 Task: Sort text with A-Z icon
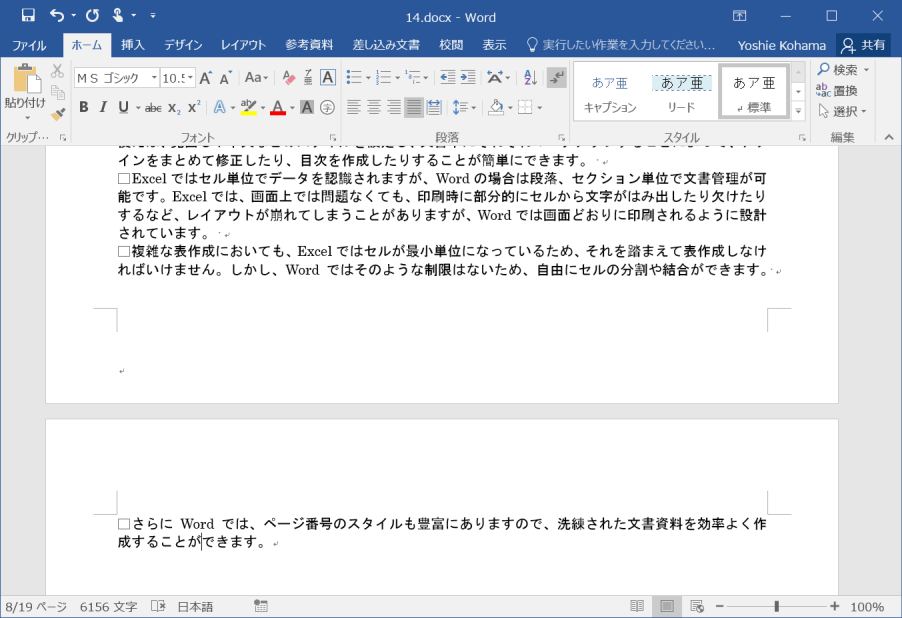tap(530, 77)
